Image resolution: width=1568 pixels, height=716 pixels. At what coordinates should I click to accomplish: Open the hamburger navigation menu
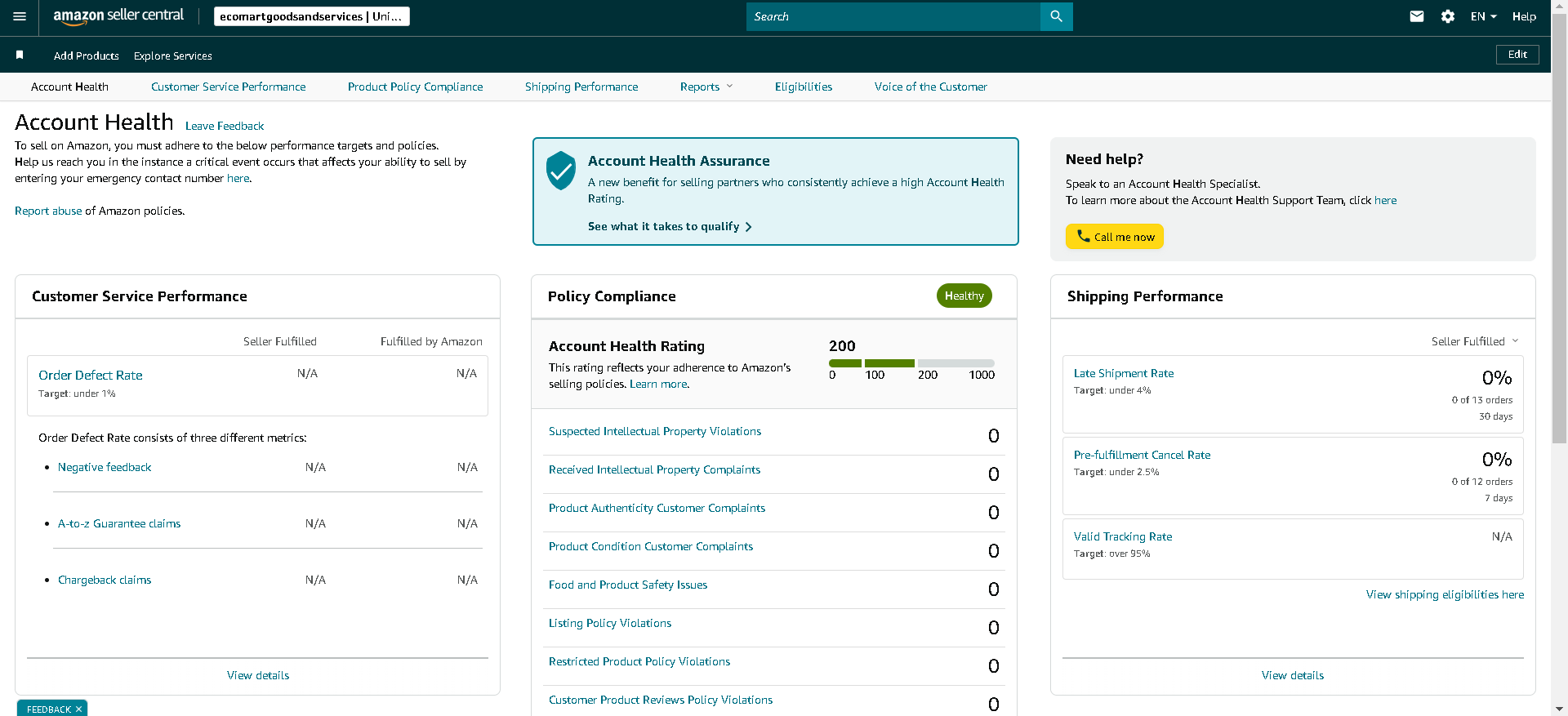point(20,16)
